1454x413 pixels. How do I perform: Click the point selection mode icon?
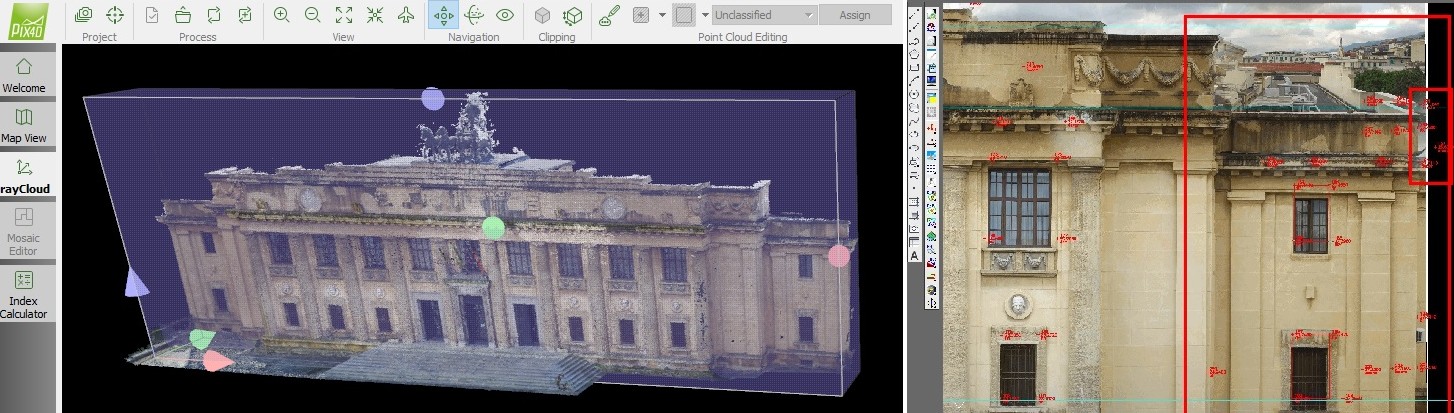tap(641, 15)
